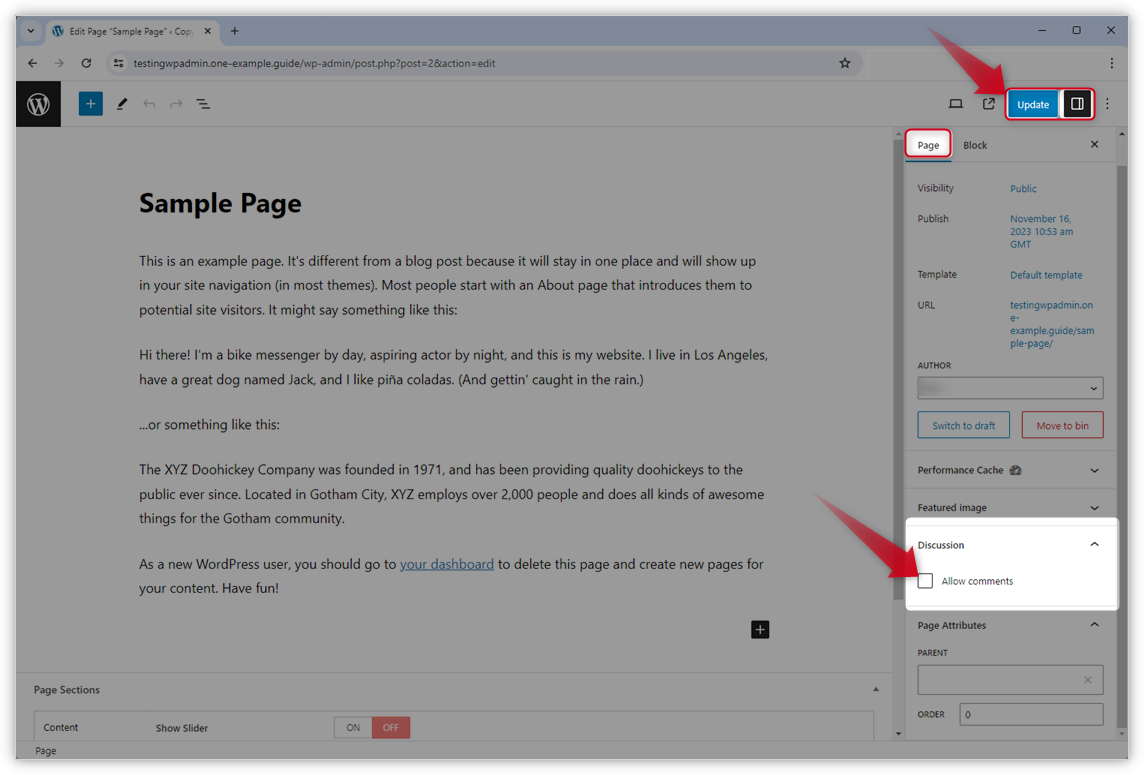
Task: Select the Page tab in the sidebar
Action: (x=927, y=144)
